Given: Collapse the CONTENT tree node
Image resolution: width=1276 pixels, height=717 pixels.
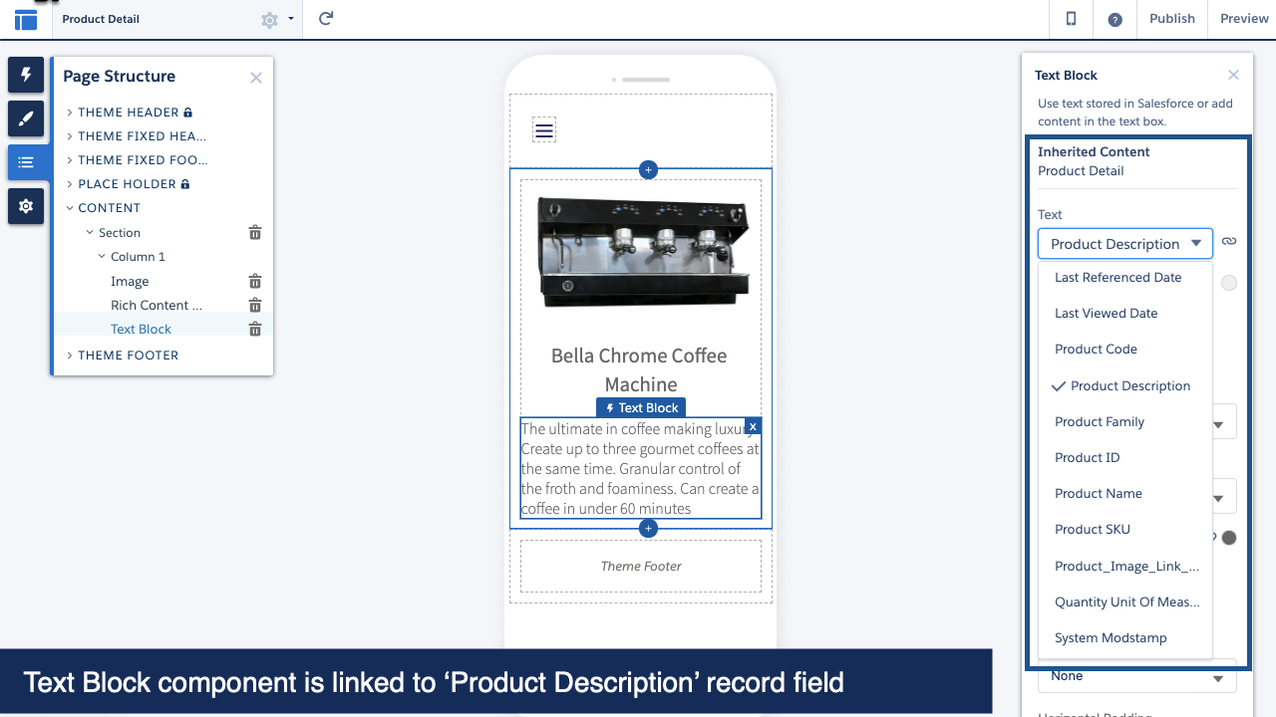Looking at the screenshot, I should pyautogui.click(x=70, y=208).
